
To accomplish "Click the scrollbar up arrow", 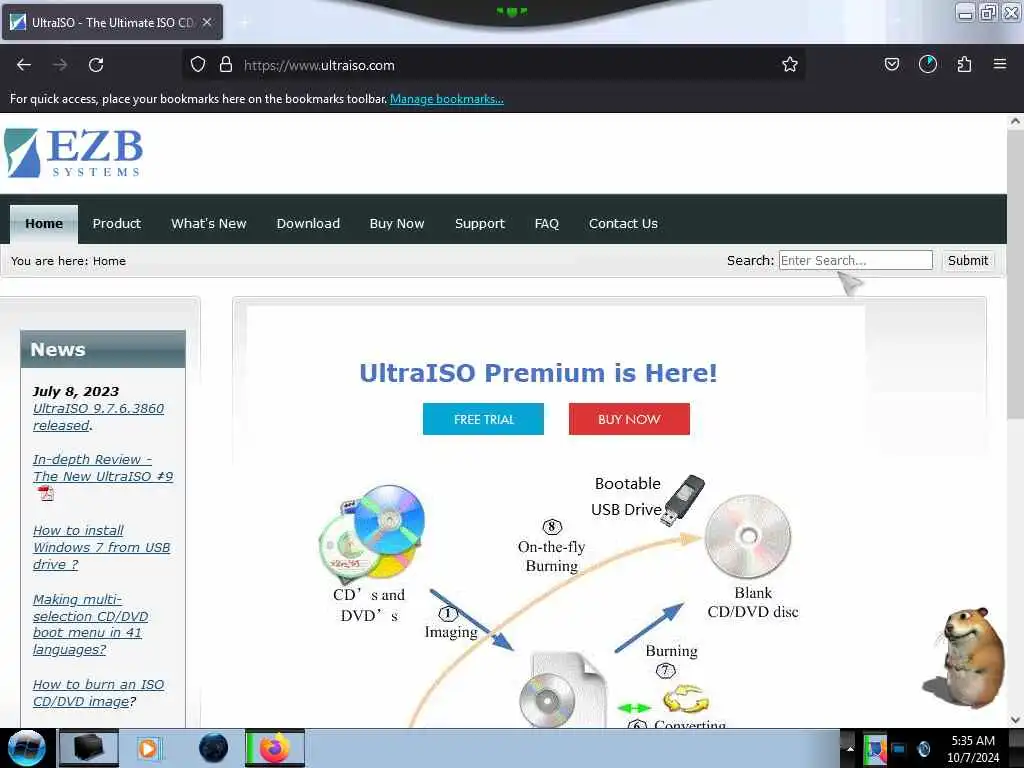I will point(1015,121).
